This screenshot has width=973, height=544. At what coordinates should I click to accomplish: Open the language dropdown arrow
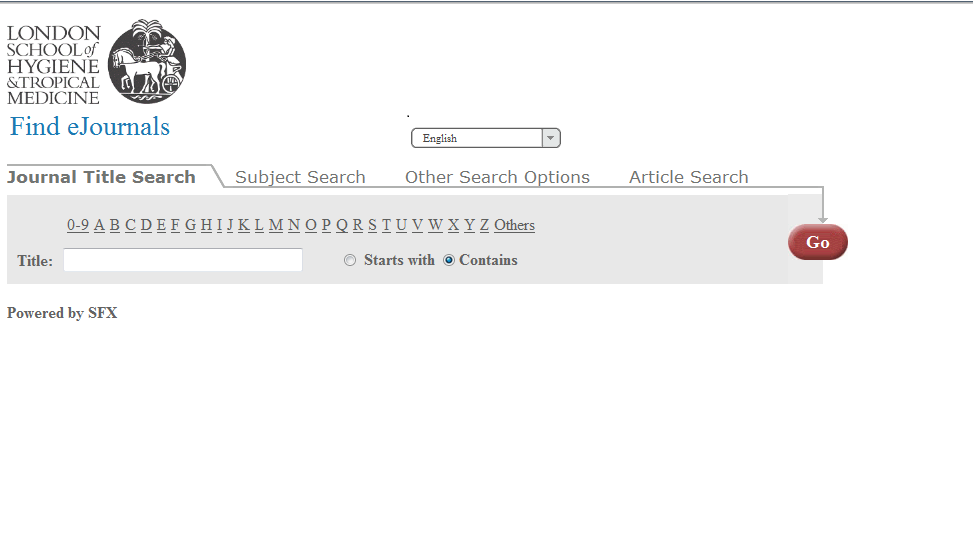click(550, 138)
